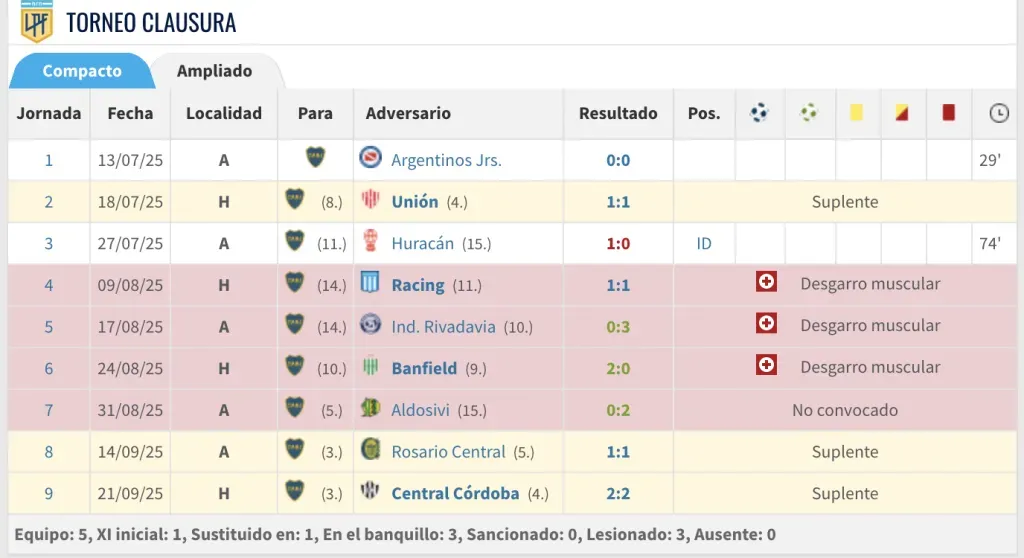Click the Argentinos Jrs. club crest
Image resolution: width=1024 pixels, height=558 pixels.
coord(370,158)
